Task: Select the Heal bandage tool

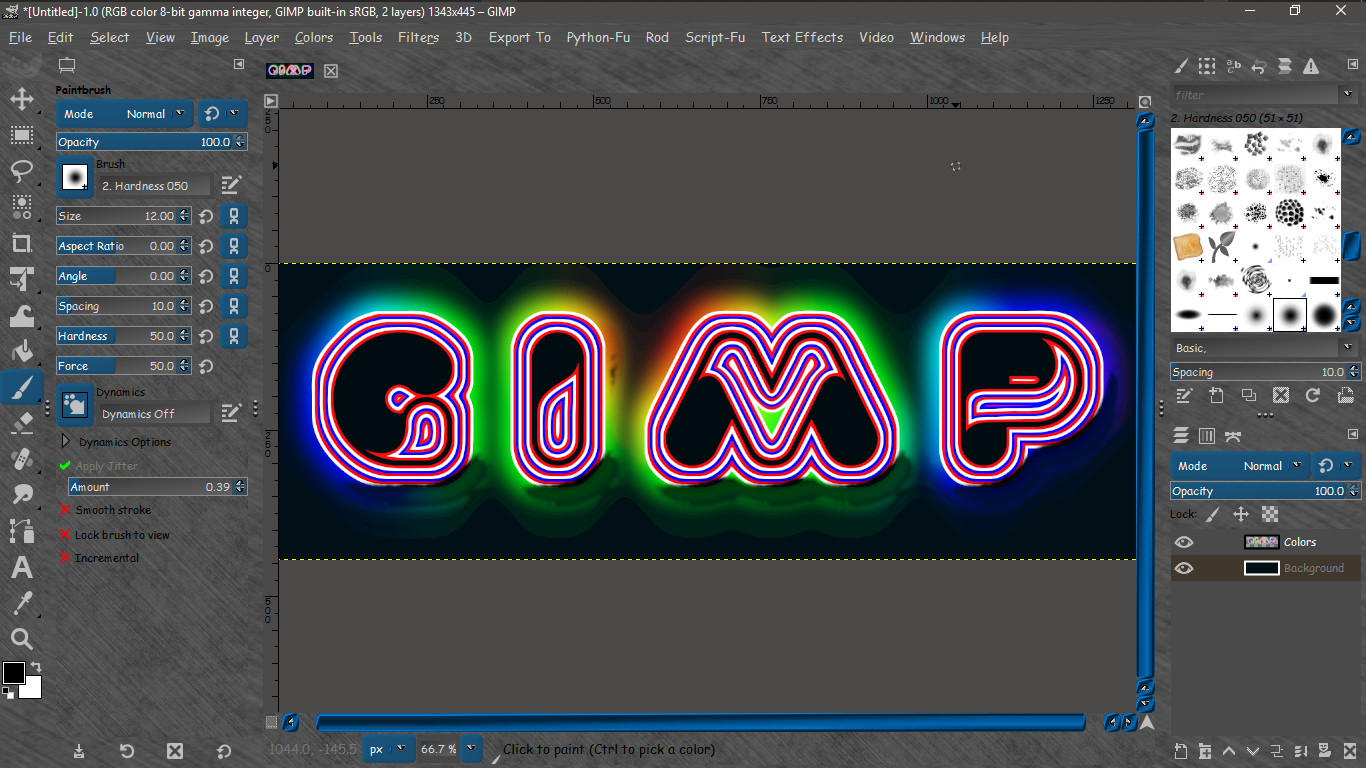Action: (21, 459)
